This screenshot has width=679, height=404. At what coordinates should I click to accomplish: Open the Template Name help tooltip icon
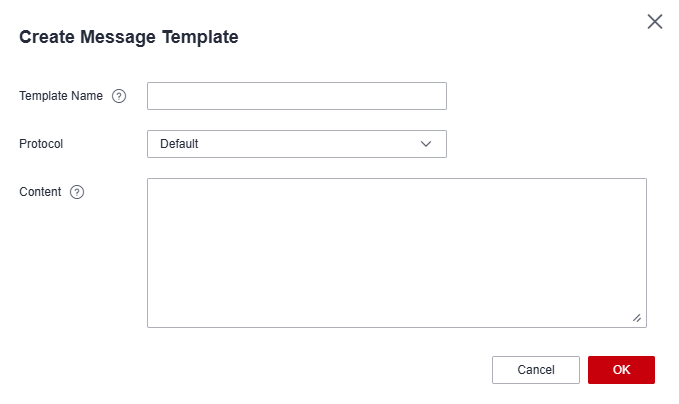tap(119, 96)
